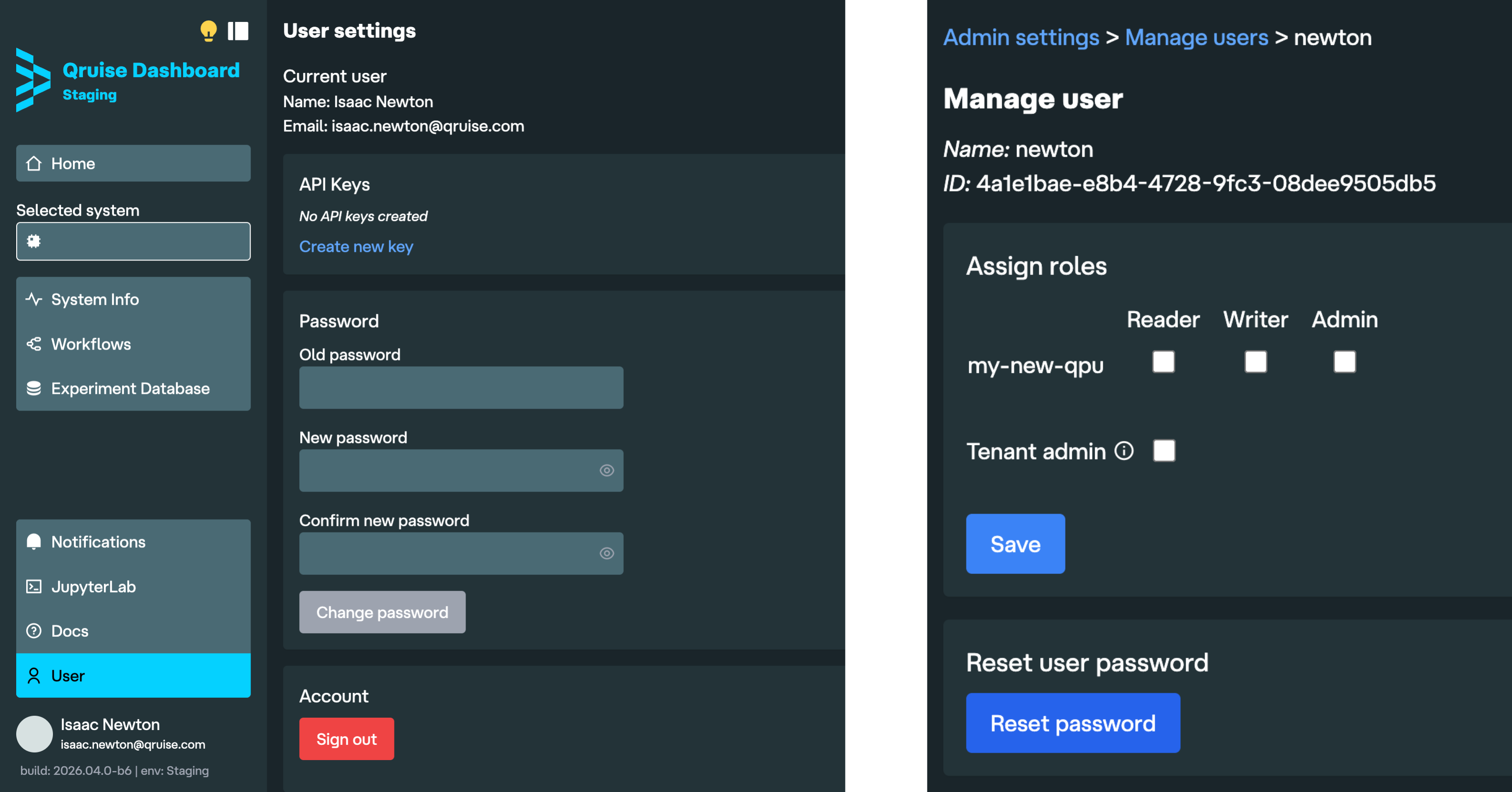The width and height of the screenshot is (1512, 792).
Task: Show Confirm new password with eye icon
Action: [x=607, y=553]
